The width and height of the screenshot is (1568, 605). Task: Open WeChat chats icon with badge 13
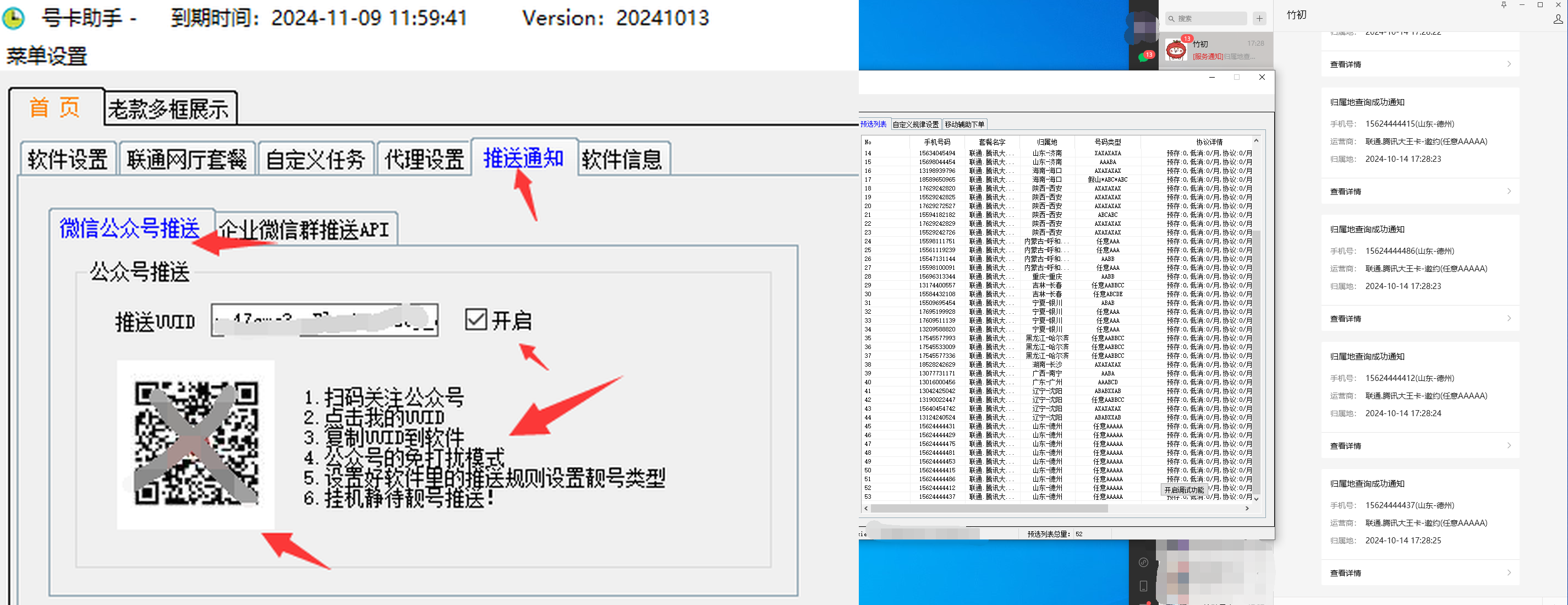point(1144,57)
